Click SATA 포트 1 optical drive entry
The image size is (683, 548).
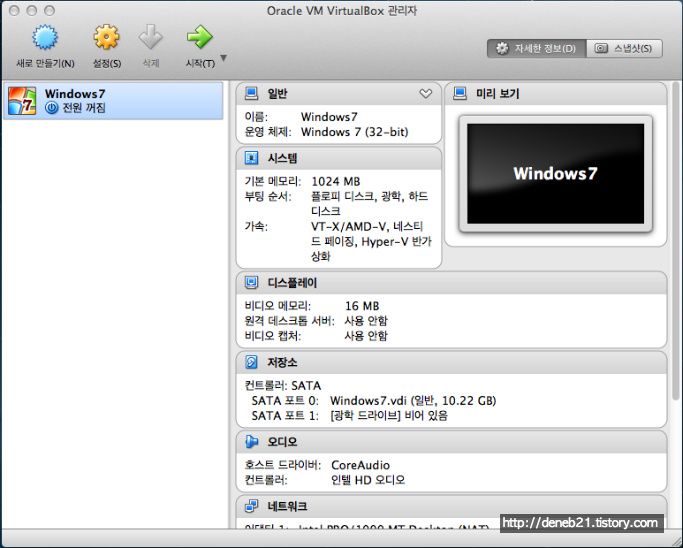(389, 416)
